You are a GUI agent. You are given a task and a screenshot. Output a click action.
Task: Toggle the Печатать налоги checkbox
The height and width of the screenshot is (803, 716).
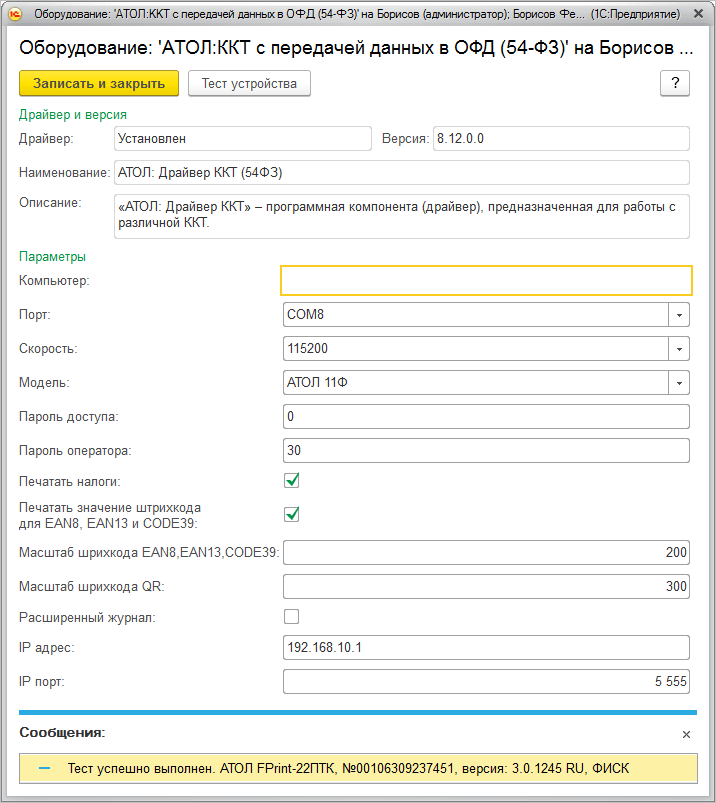pyautogui.click(x=291, y=480)
